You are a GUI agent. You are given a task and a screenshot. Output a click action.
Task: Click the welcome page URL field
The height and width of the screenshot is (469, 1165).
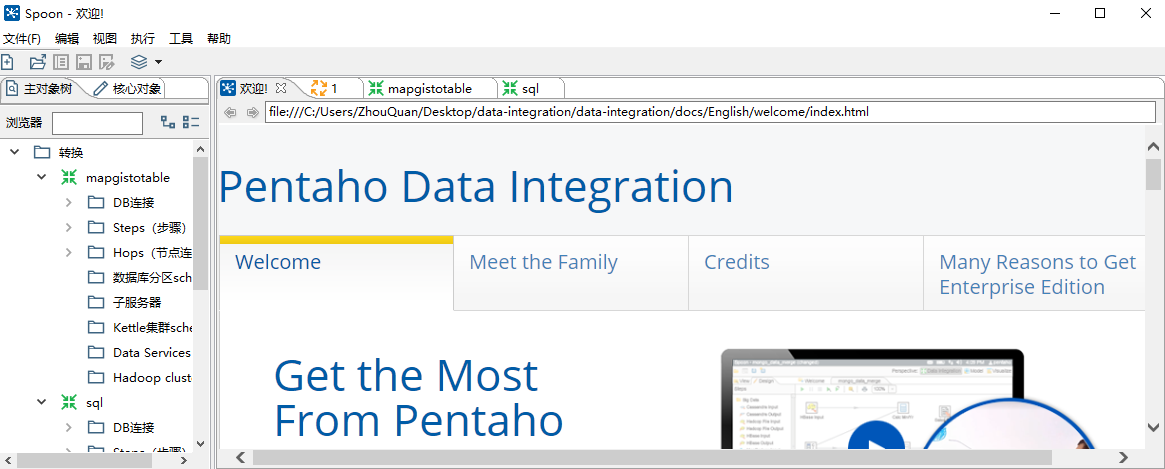pos(710,112)
